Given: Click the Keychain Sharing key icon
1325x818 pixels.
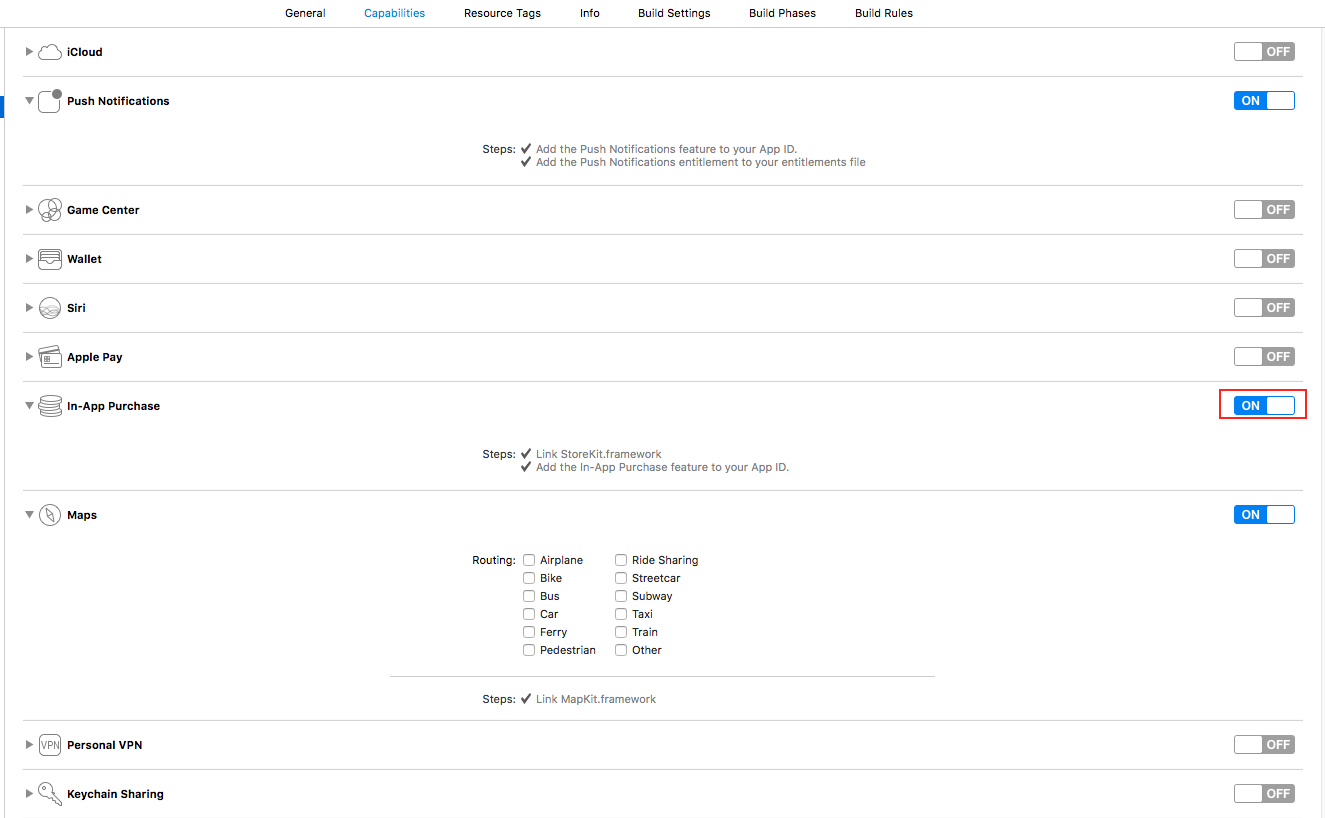Looking at the screenshot, I should tap(50, 794).
